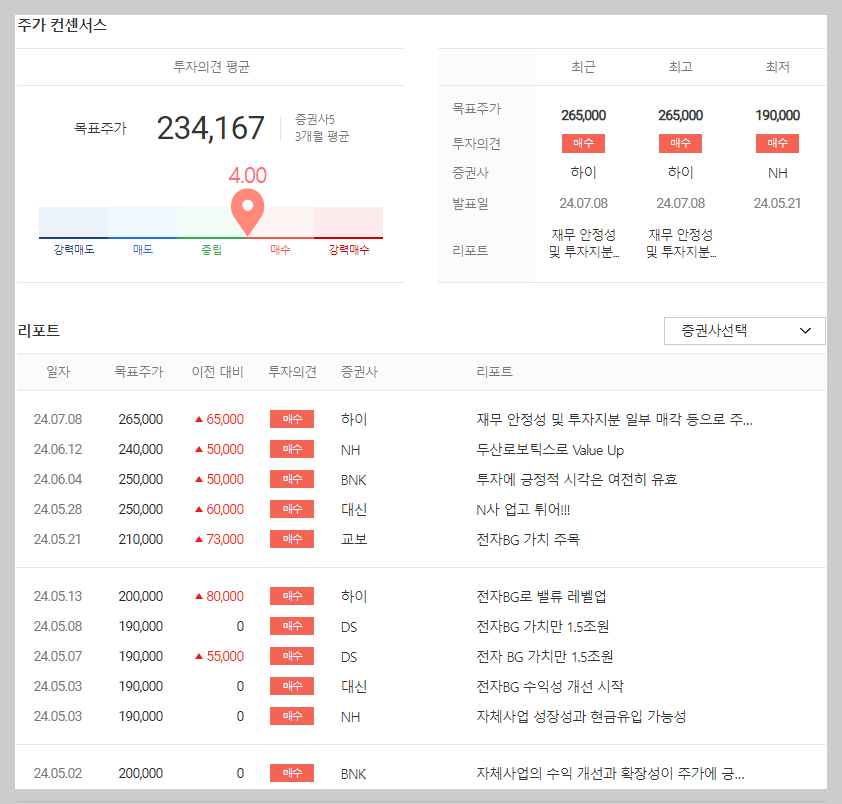Image resolution: width=842 pixels, height=804 pixels.
Task: Click the 매수 badge under the 최고 column
Action: pyautogui.click(x=681, y=142)
